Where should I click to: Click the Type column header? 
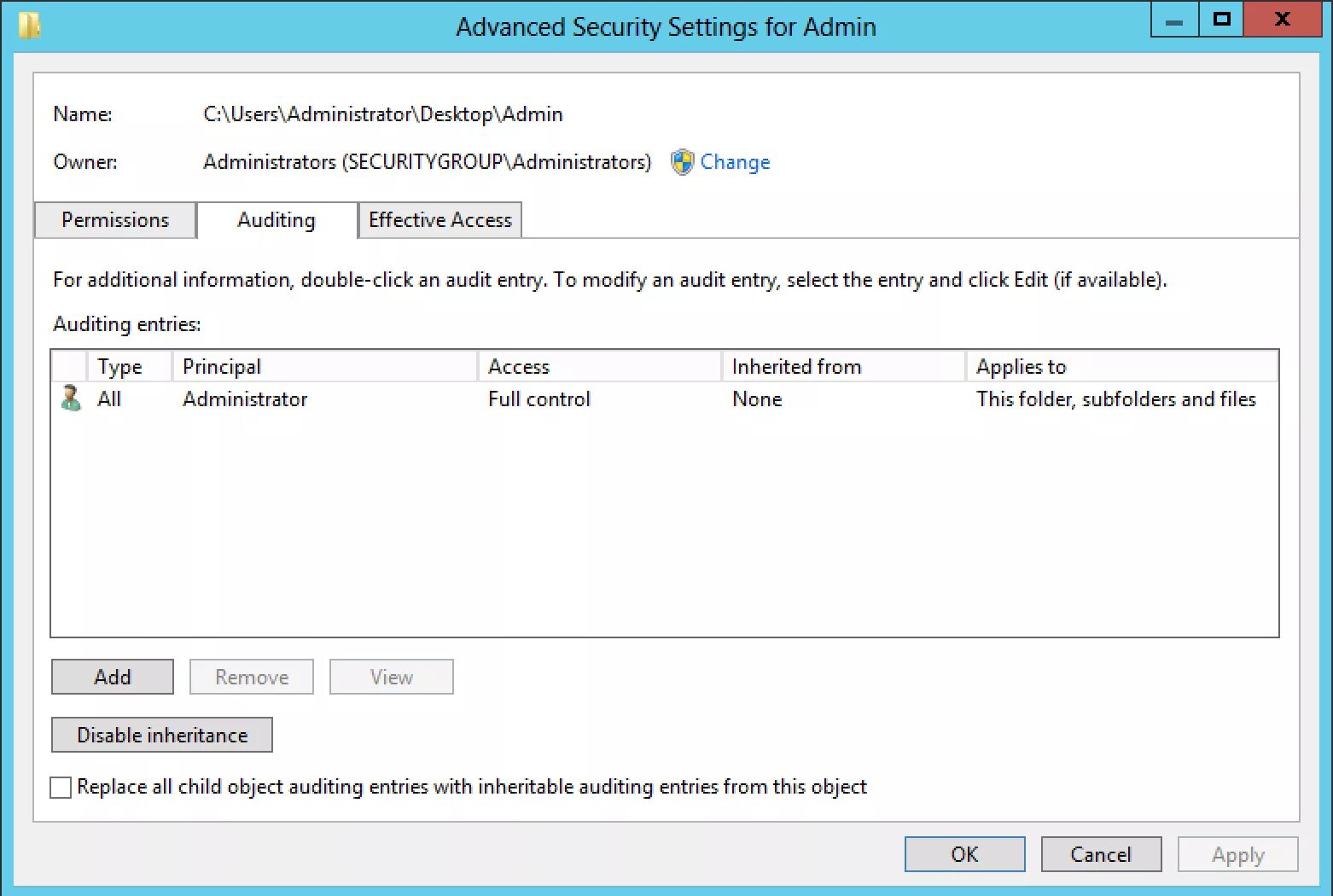pyautogui.click(x=127, y=366)
